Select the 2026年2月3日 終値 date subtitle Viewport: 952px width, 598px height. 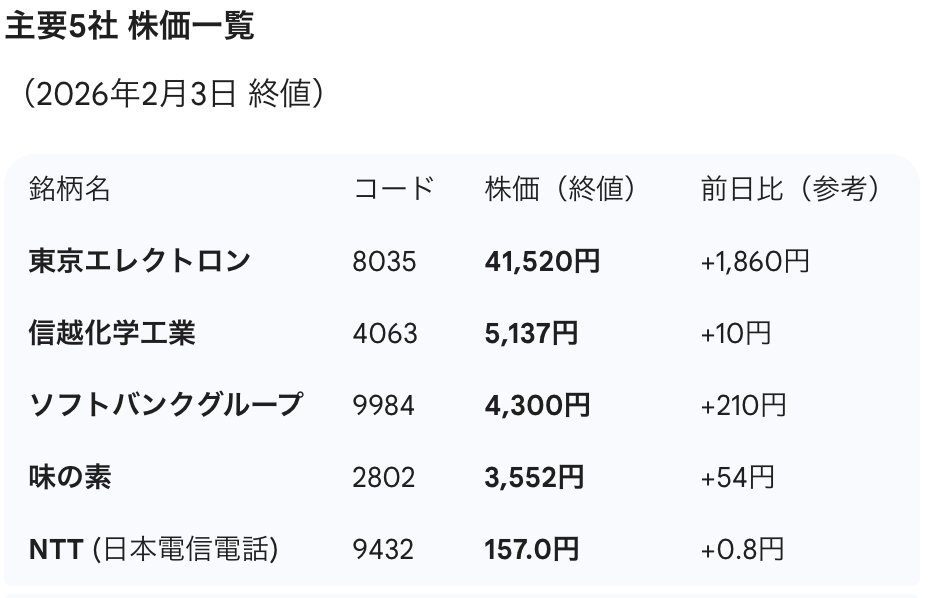coord(174,95)
